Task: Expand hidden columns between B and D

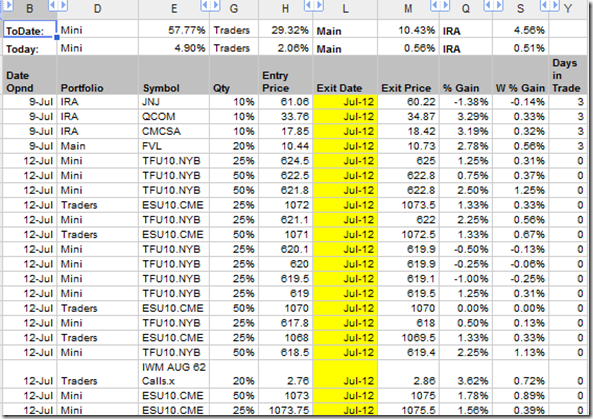Action: tap(58, 5)
